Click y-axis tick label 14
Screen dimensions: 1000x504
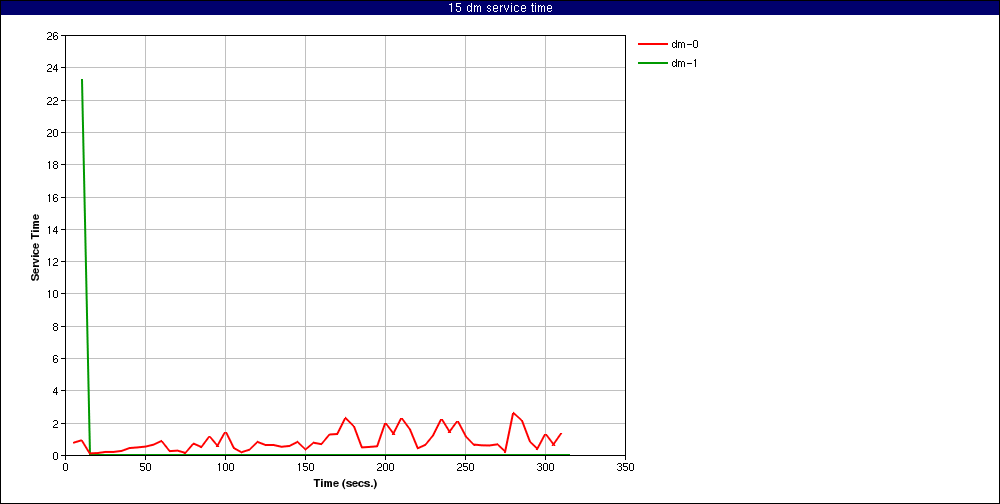(52, 229)
